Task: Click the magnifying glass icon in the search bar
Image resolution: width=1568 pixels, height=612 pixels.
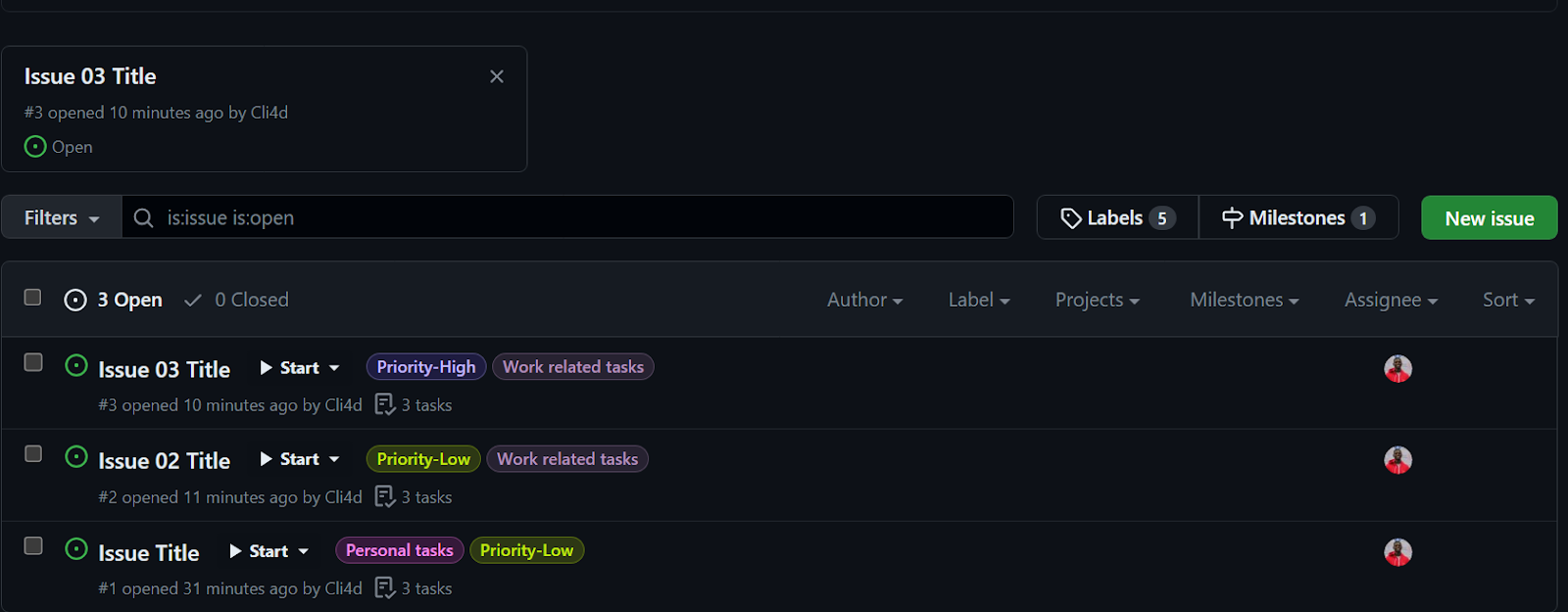Action: (x=143, y=217)
